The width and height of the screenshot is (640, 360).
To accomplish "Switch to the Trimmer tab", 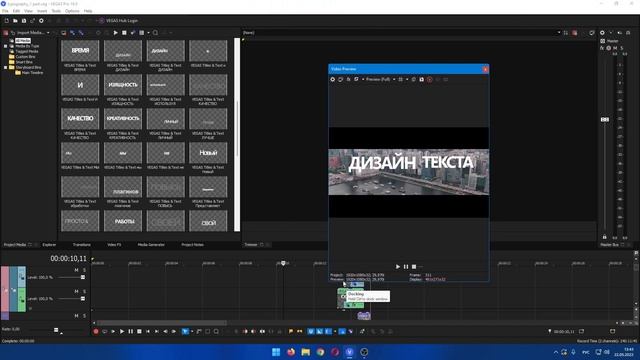I will point(251,245).
